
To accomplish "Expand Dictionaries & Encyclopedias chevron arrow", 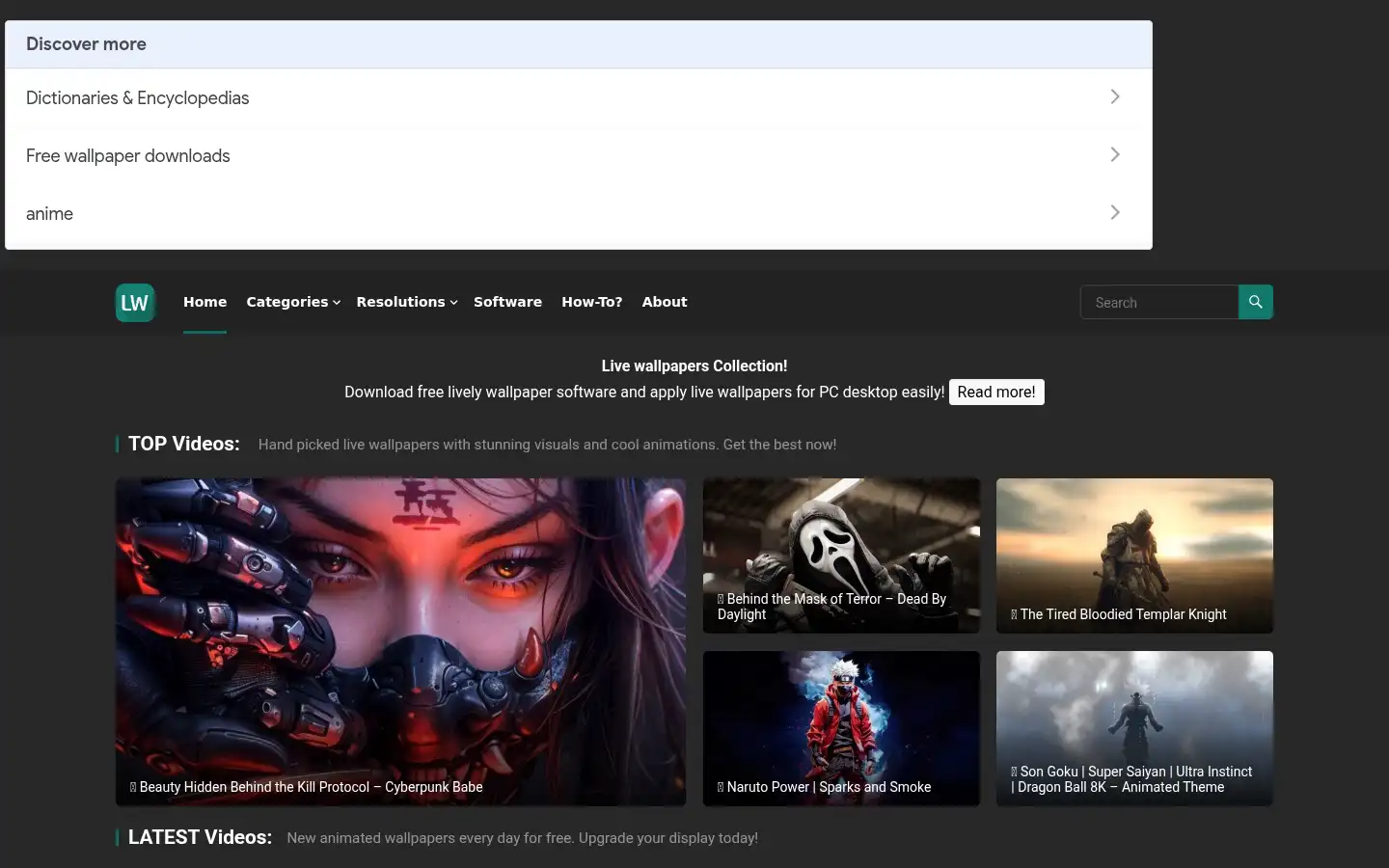I will point(1115,96).
